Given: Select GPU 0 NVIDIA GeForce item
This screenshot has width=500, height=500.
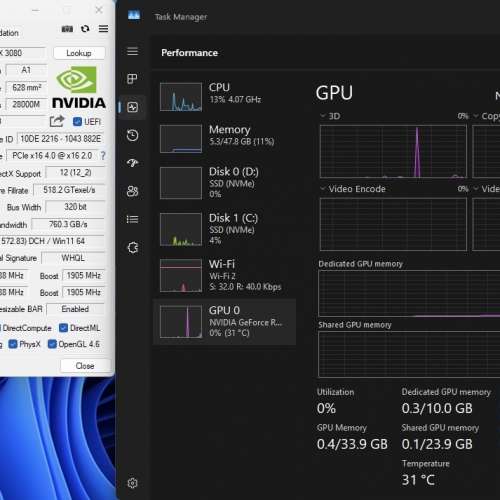Looking at the screenshot, I should [x=224, y=322].
